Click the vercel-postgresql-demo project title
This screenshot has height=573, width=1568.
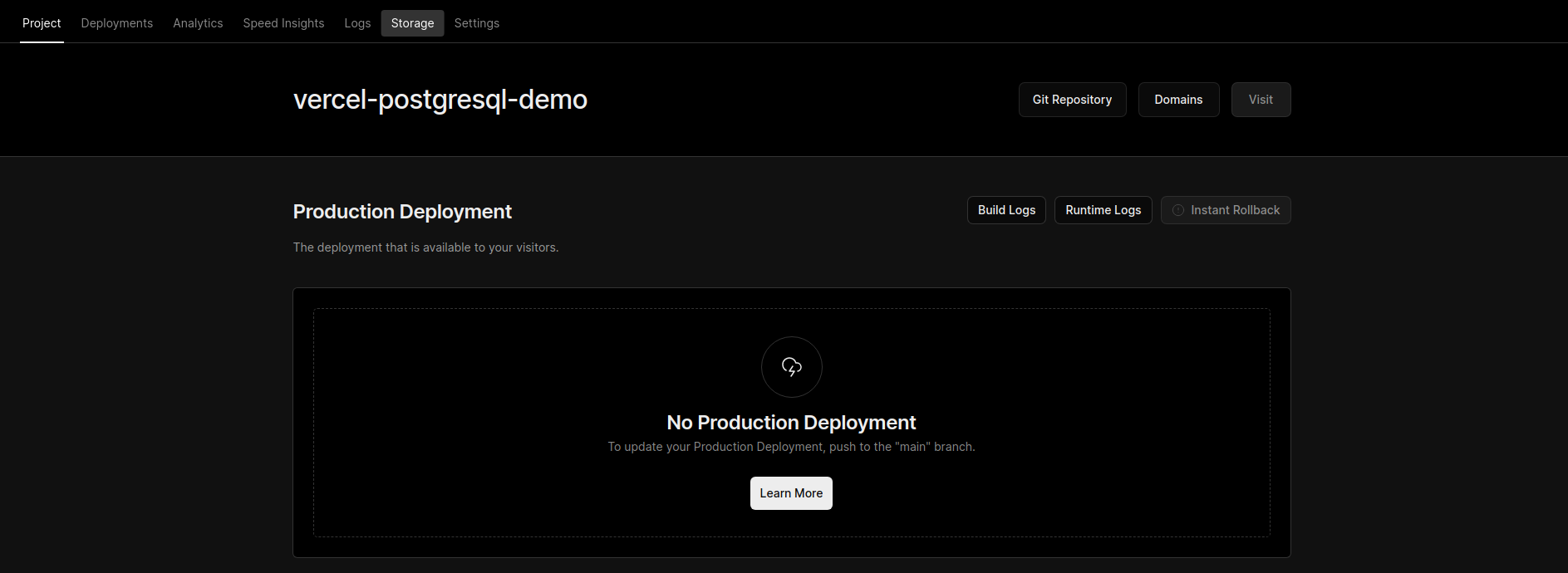tap(440, 100)
